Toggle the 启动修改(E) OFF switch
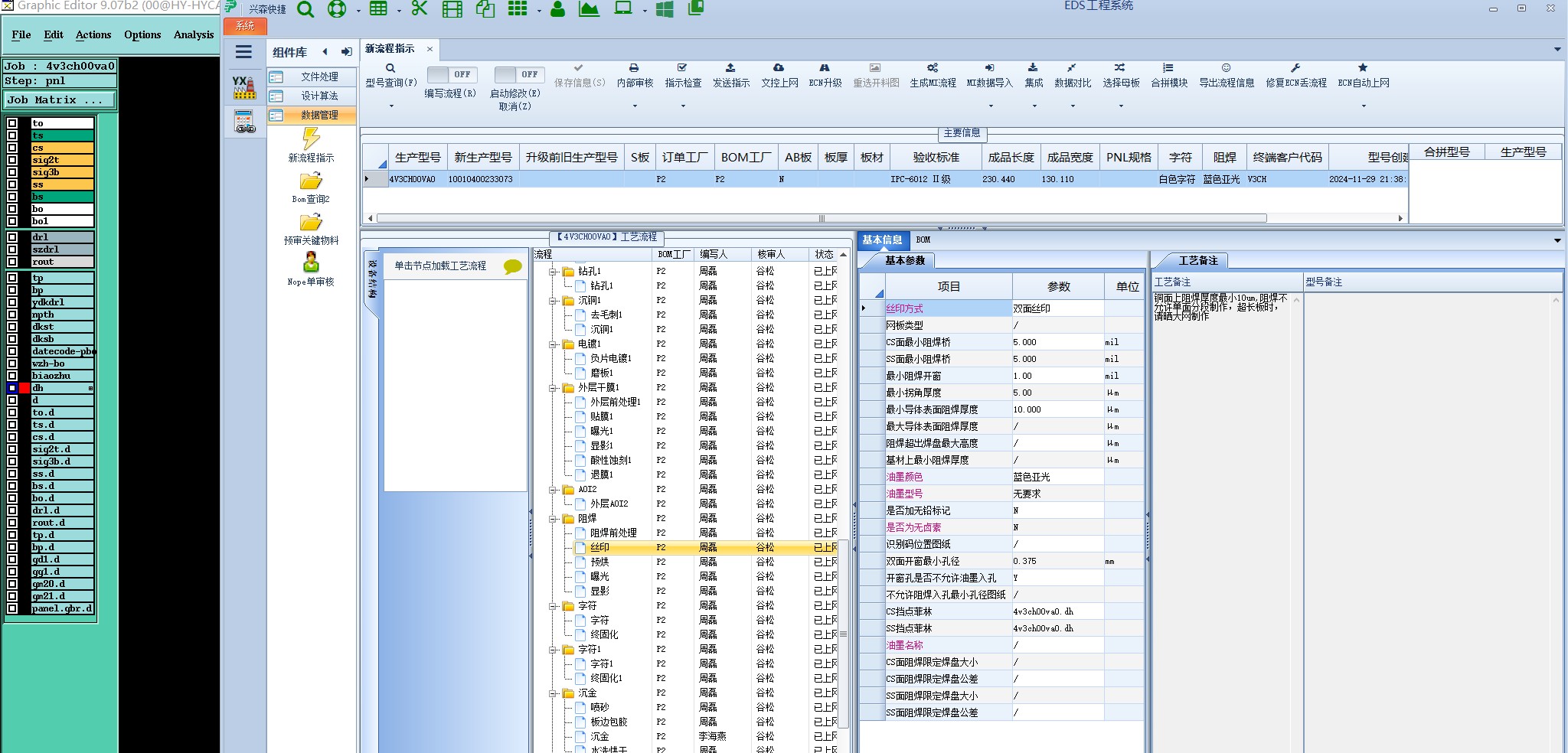The height and width of the screenshot is (753, 1568). [x=519, y=74]
